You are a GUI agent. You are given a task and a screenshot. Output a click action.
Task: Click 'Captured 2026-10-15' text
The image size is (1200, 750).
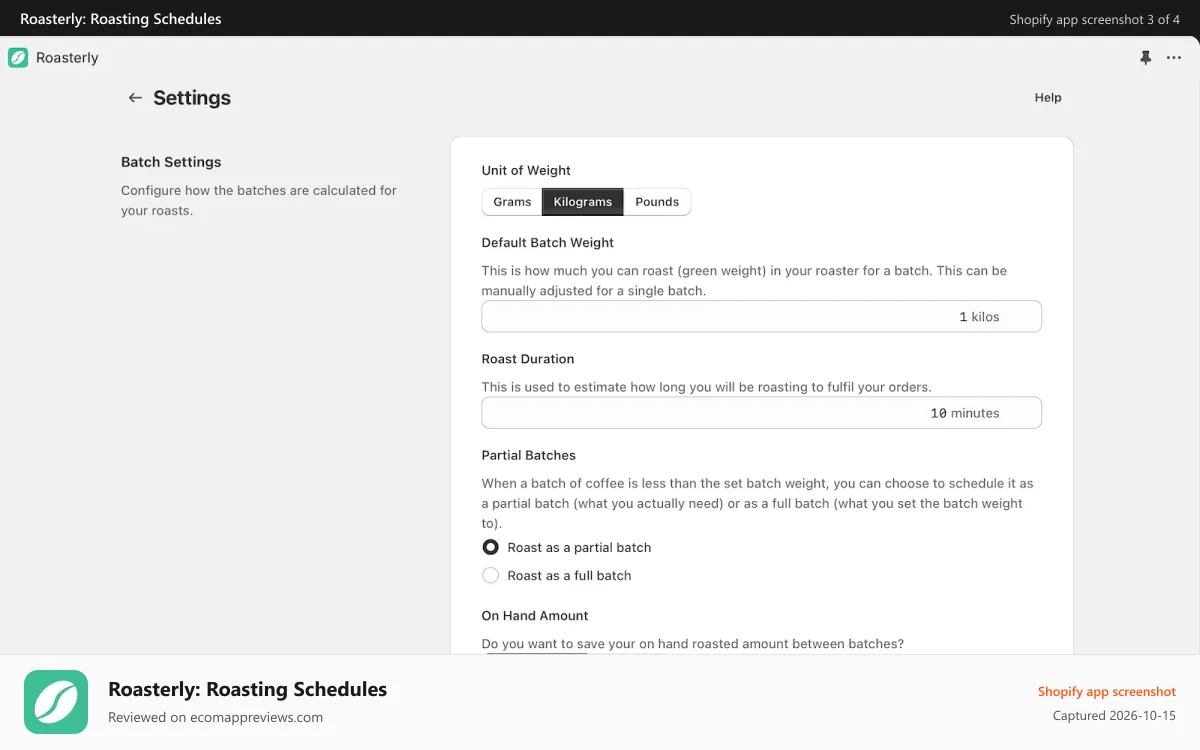[x=1114, y=716]
